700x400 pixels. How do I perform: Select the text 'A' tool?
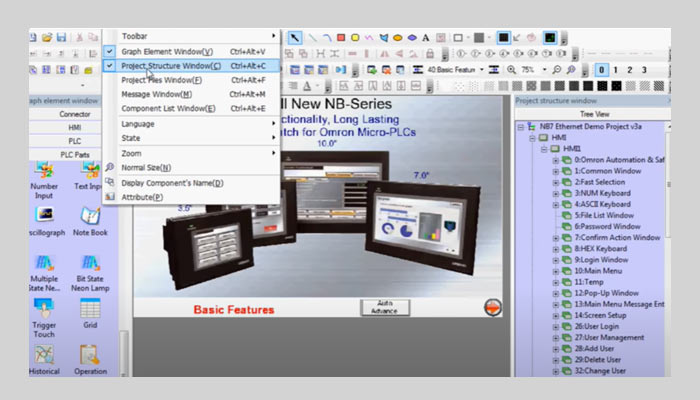[x=425, y=38]
